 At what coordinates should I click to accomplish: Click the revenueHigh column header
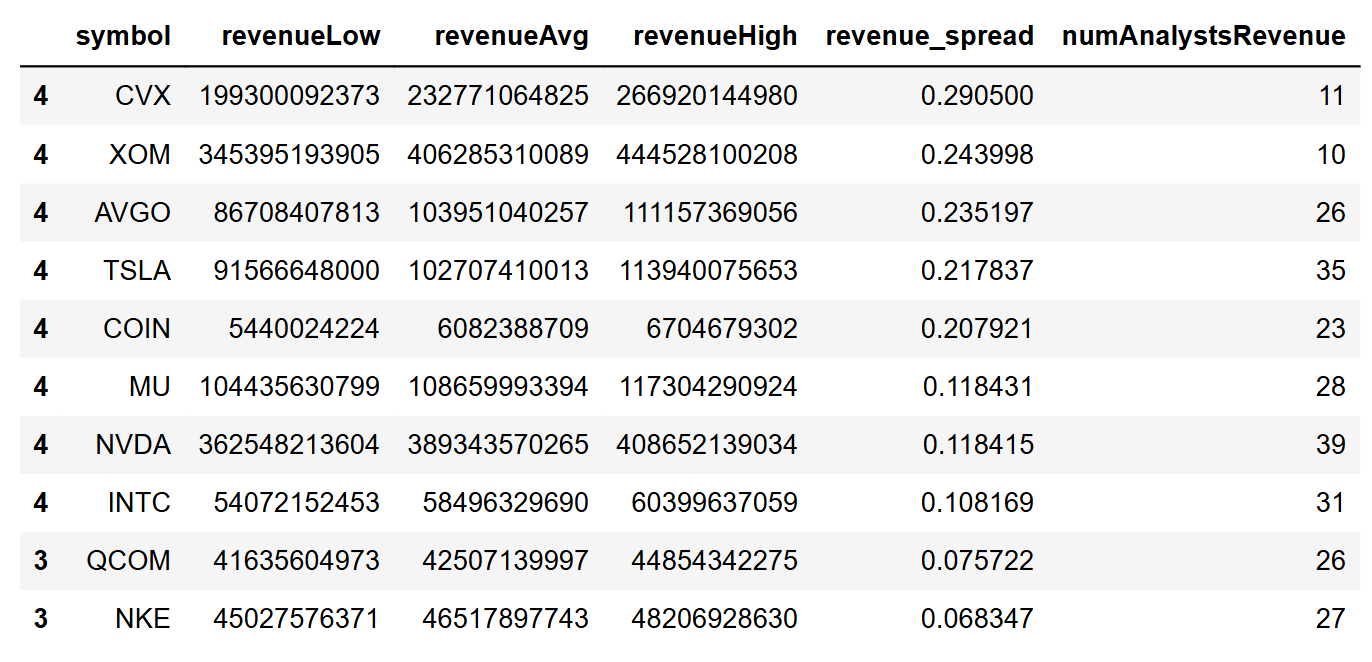pos(716,37)
